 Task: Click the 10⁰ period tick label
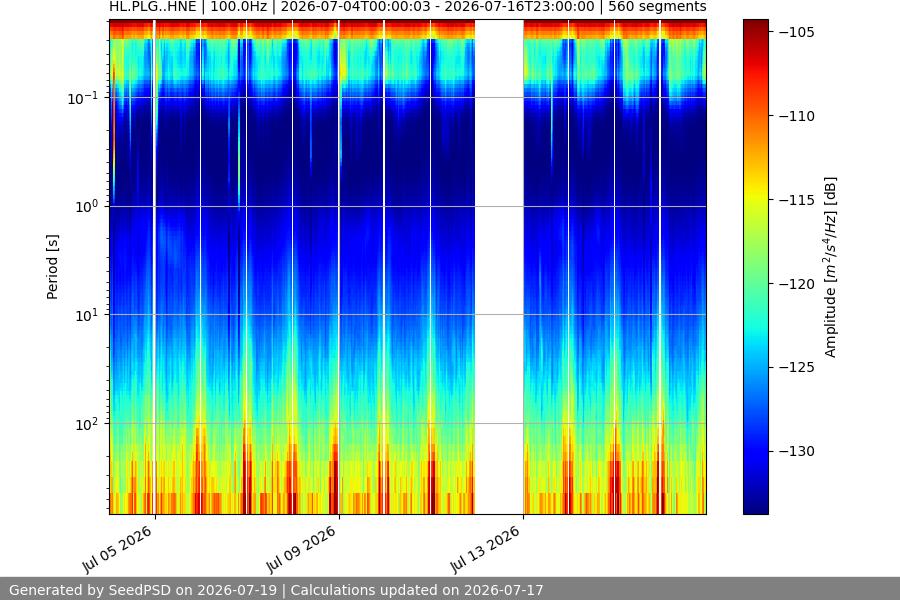click(x=86, y=206)
